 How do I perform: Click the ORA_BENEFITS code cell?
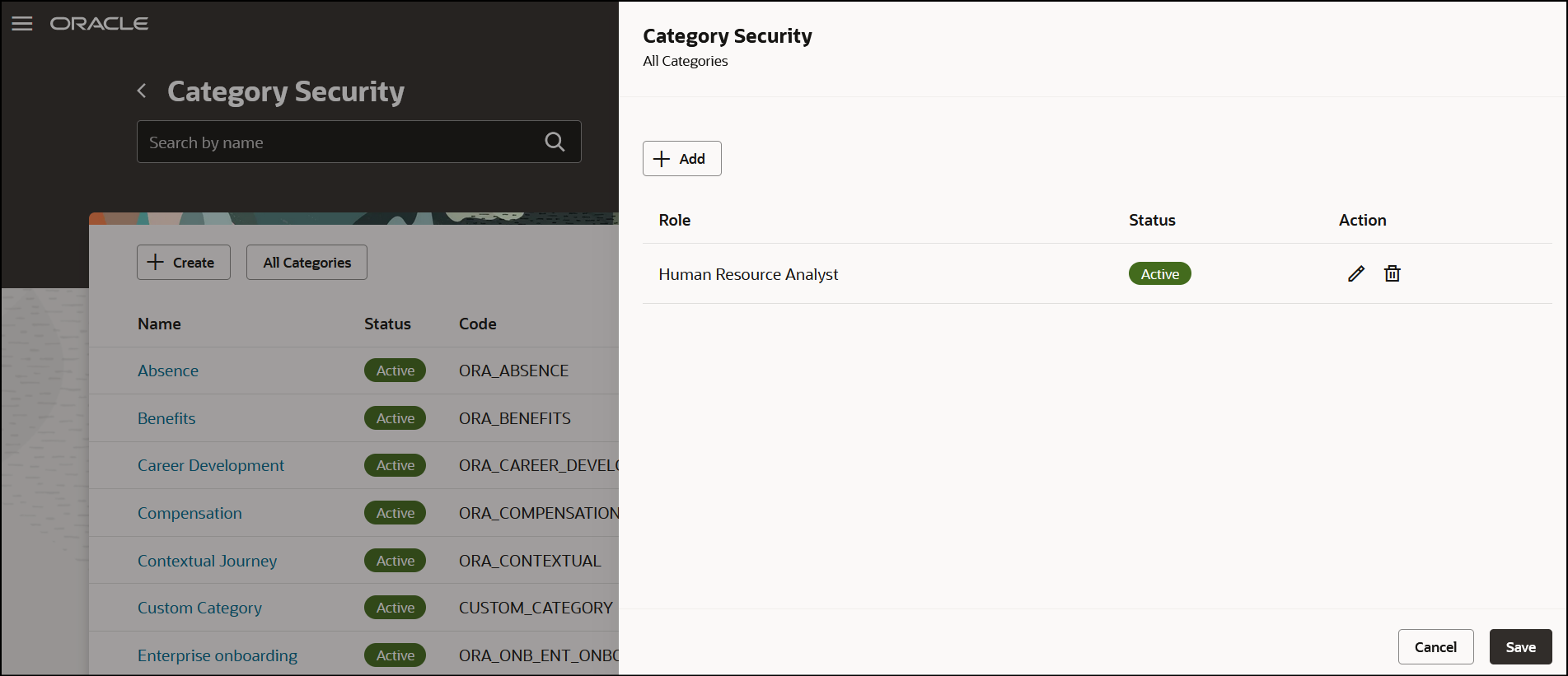[515, 418]
